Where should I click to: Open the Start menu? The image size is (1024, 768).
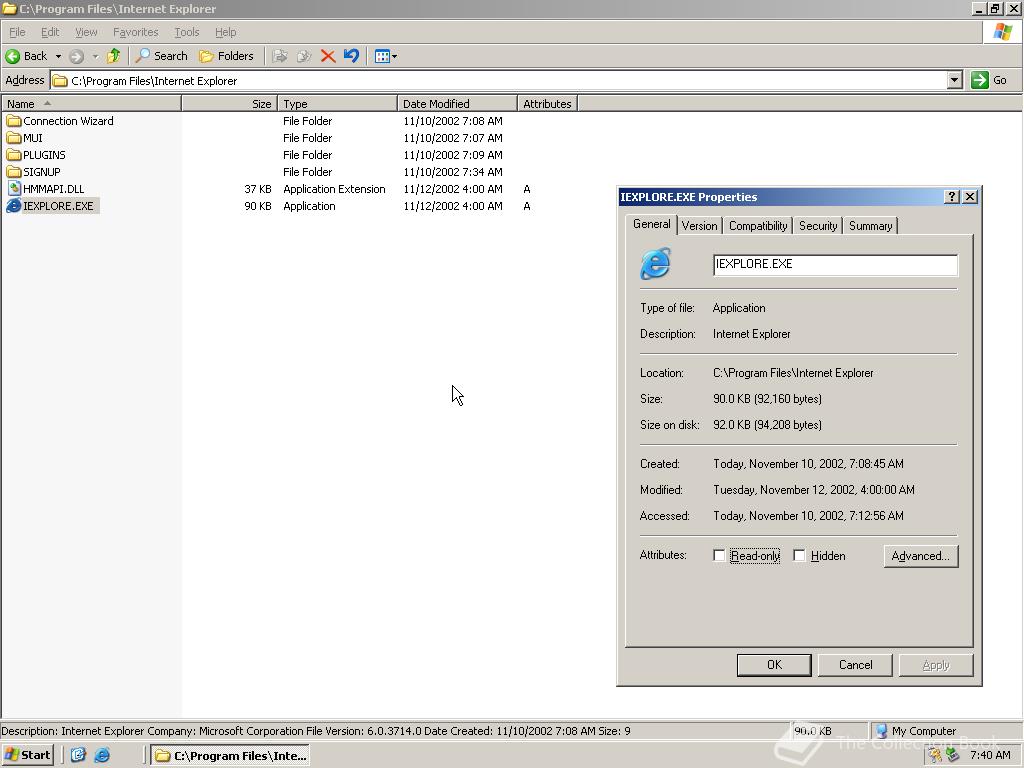click(27, 755)
